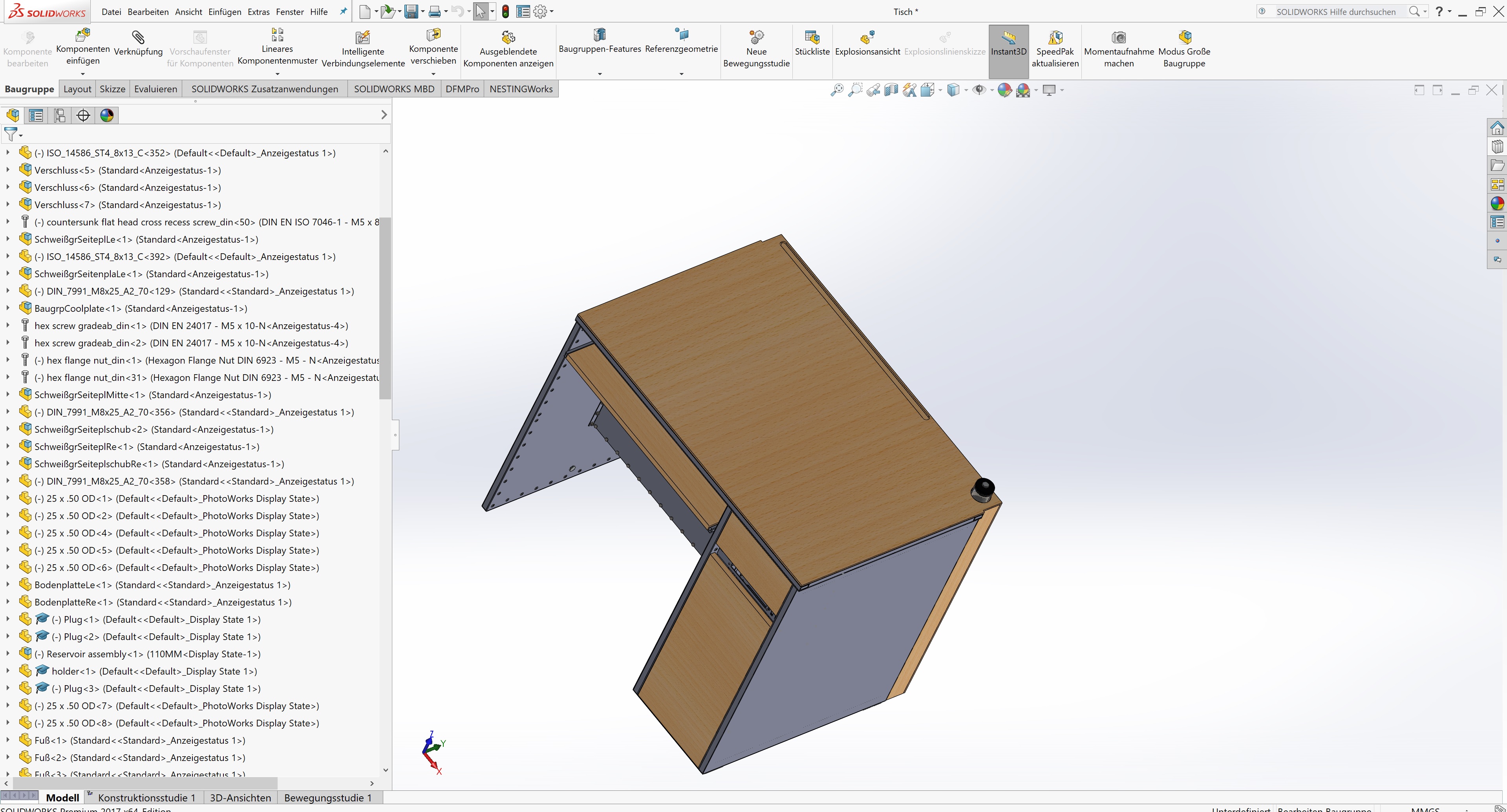Open the Baugruppen-Features dropdown arrow

coord(600,74)
